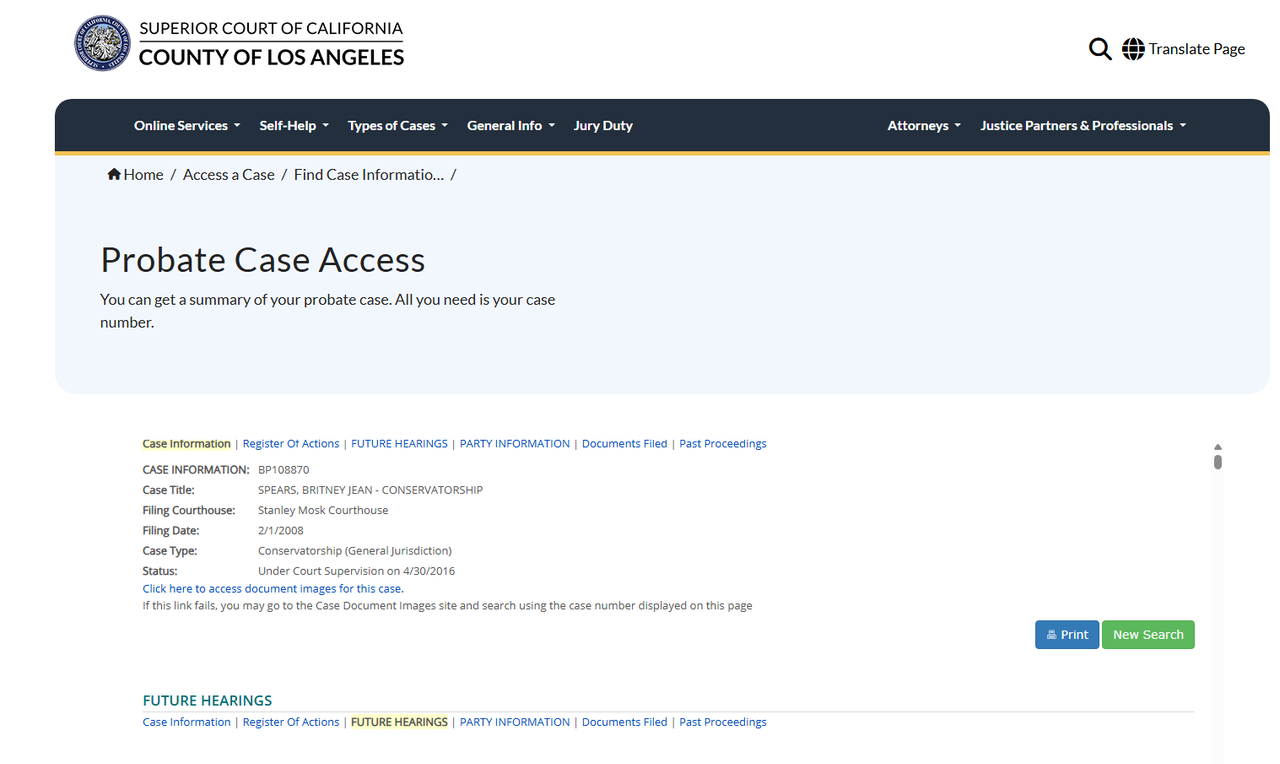Open the Access a Case breadcrumb
The image size is (1280, 764).
point(229,174)
